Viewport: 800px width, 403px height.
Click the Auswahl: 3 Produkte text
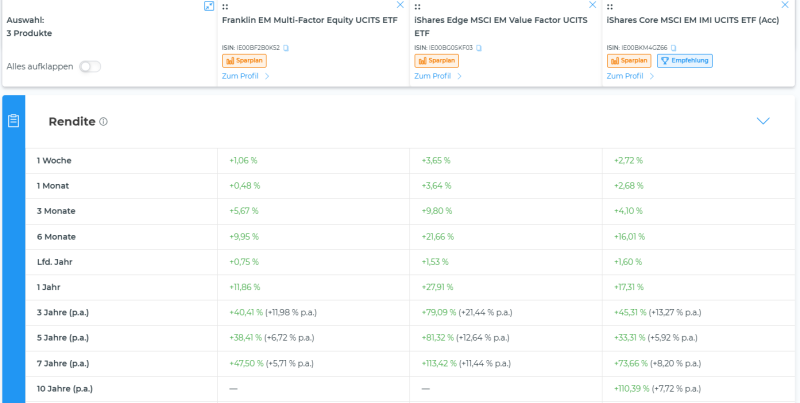point(29,27)
